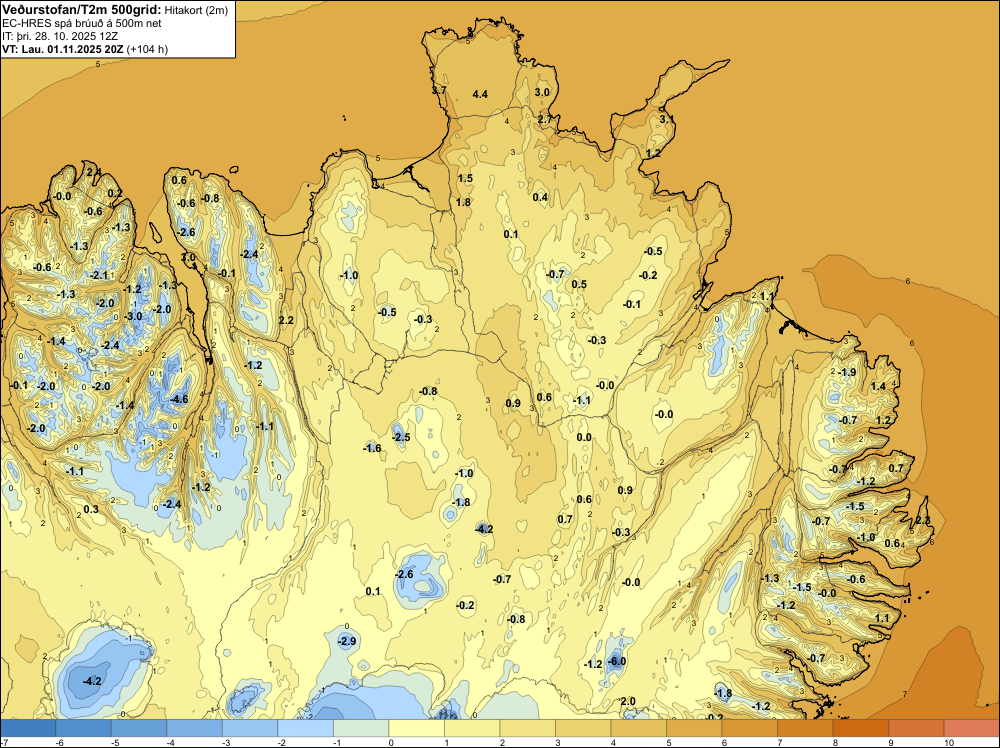The image size is (1000, 748).
Task: Click the positive 0.3 temperature value
Action: tap(91, 509)
